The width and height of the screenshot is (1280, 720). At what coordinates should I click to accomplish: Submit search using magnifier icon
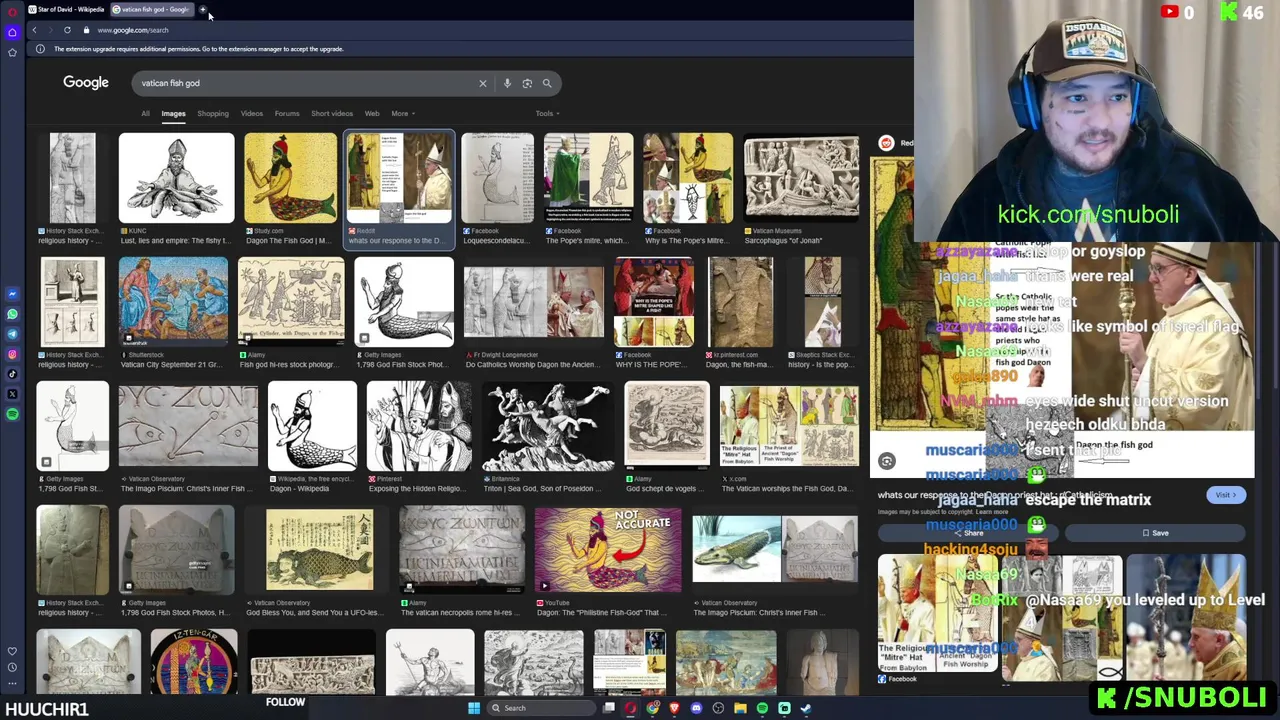(x=547, y=83)
